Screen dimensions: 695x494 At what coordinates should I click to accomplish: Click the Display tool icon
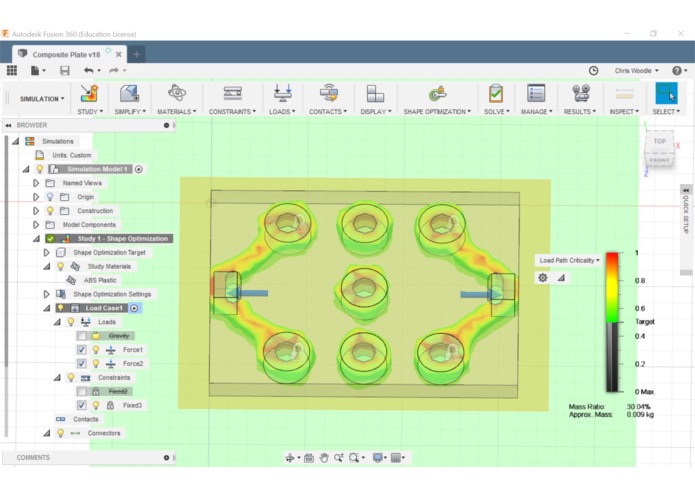375,93
